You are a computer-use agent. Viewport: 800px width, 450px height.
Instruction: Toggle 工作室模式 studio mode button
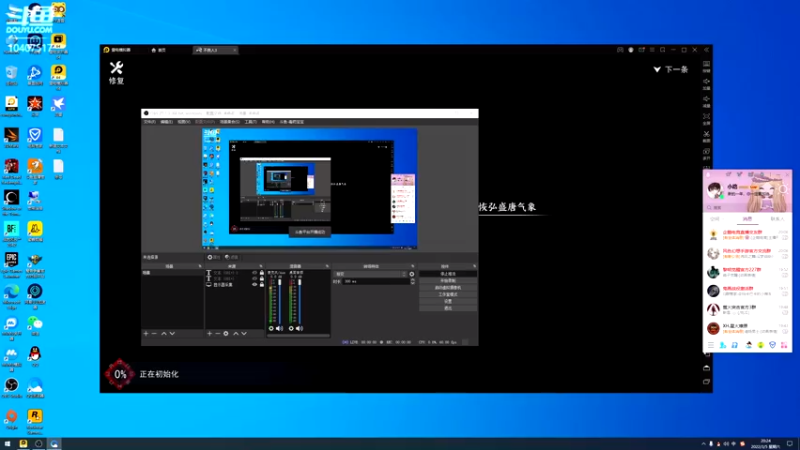(x=448, y=294)
